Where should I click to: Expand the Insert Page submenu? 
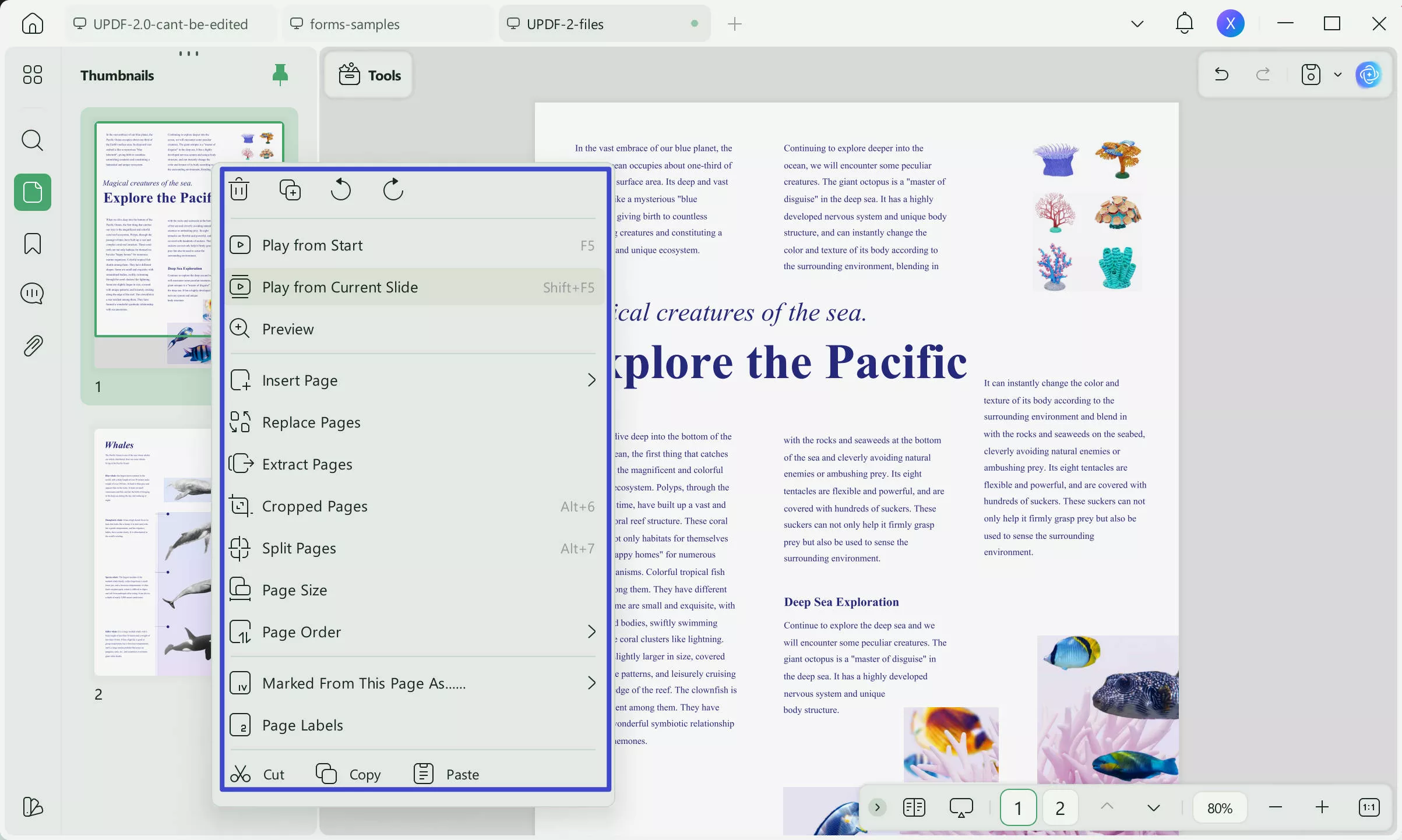click(591, 380)
